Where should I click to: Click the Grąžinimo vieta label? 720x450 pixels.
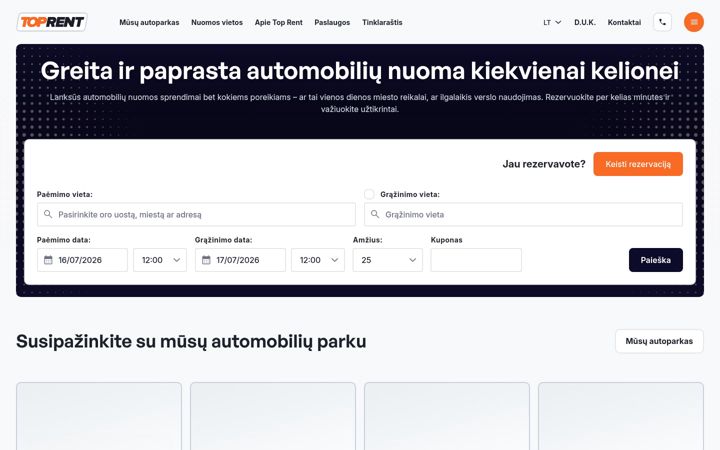[x=410, y=194]
